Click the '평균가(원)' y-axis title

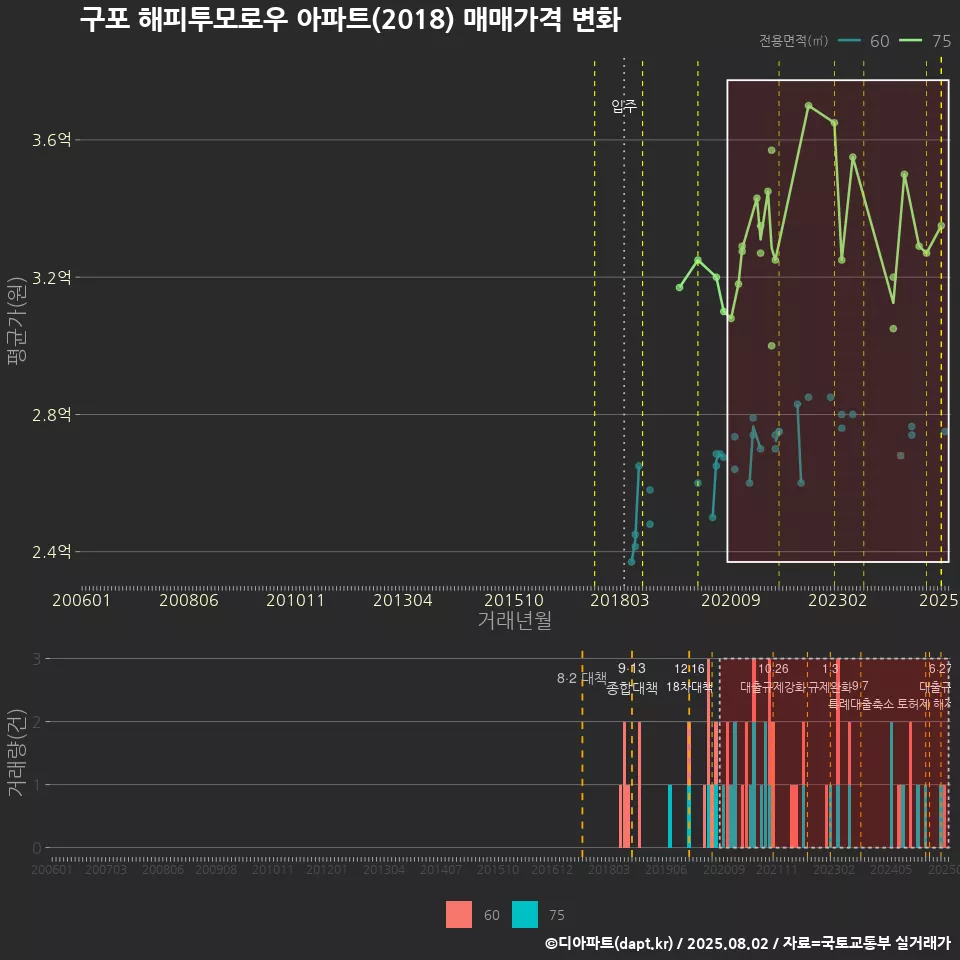click(x=17, y=321)
